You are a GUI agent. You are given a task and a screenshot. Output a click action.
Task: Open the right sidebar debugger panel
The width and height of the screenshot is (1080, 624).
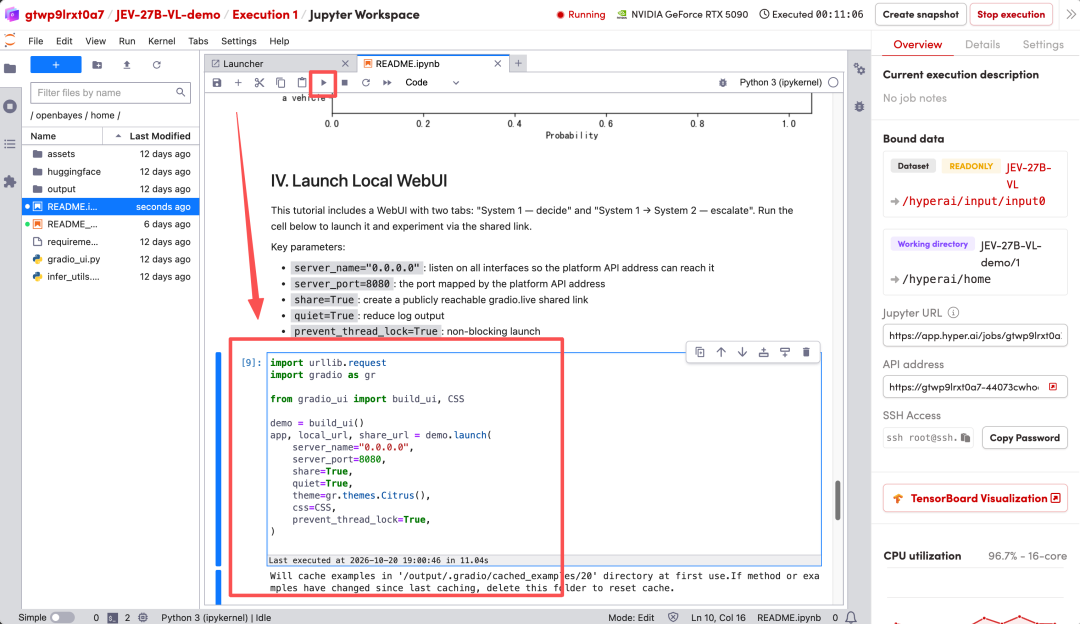(x=860, y=107)
